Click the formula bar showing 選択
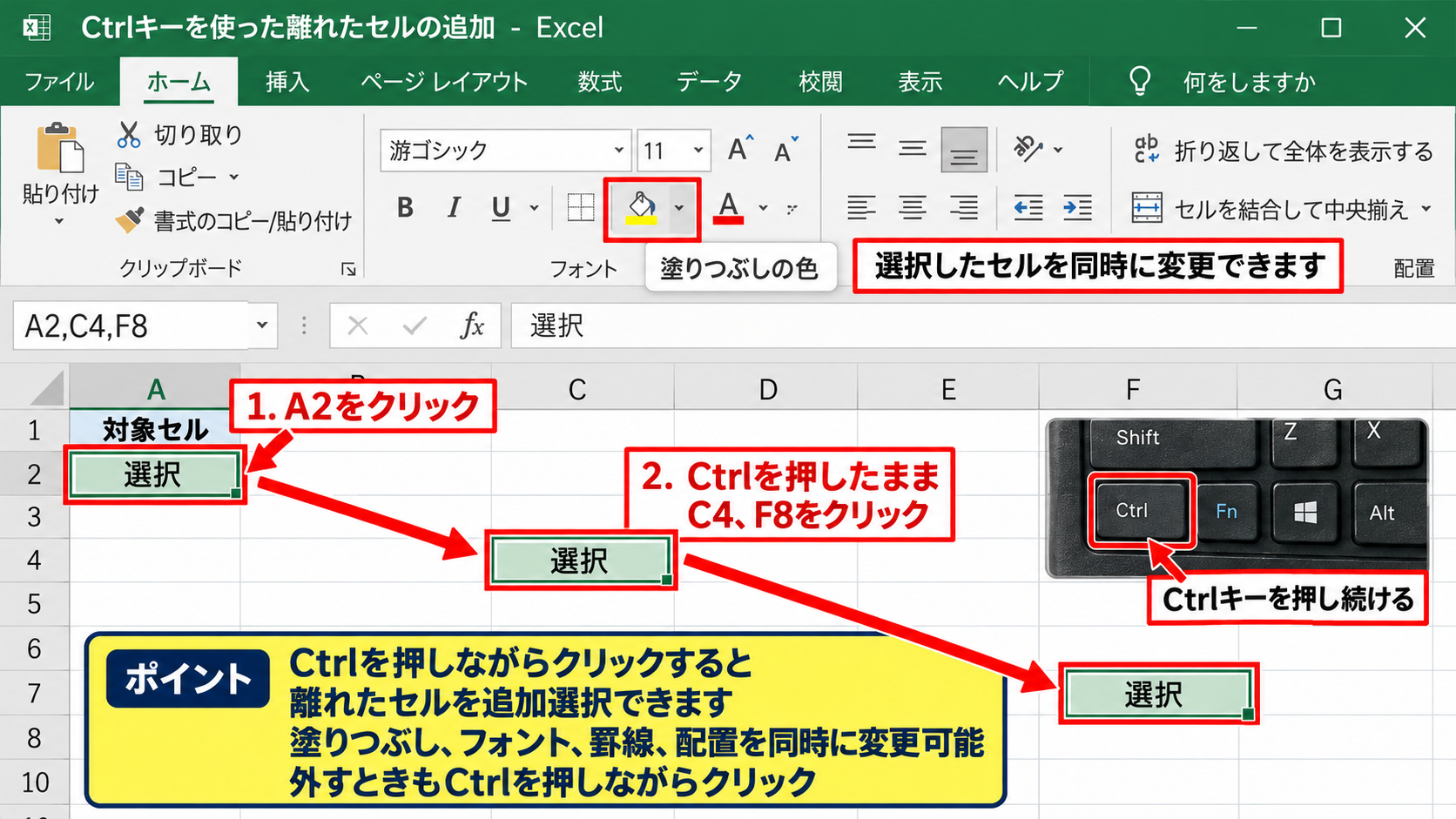The width and height of the screenshot is (1456, 819). tap(981, 326)
